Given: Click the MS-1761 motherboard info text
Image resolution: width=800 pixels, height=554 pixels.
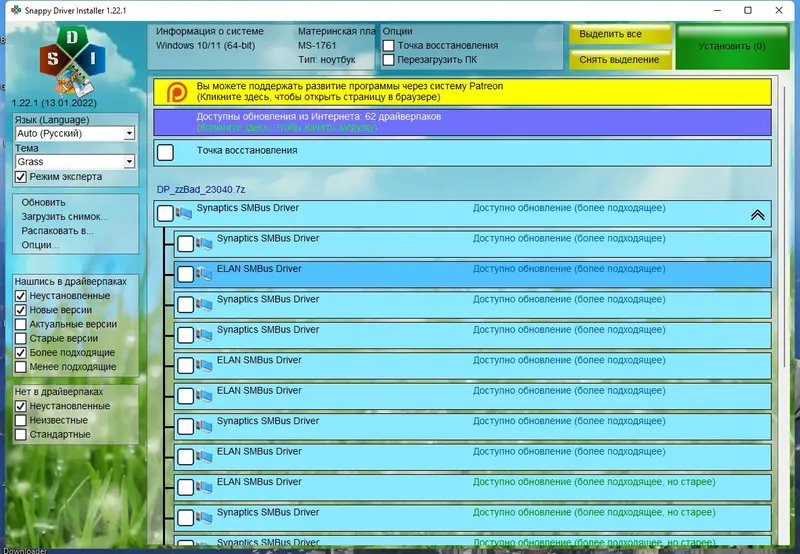Looking at the screenshot, I should coord(317,45).
